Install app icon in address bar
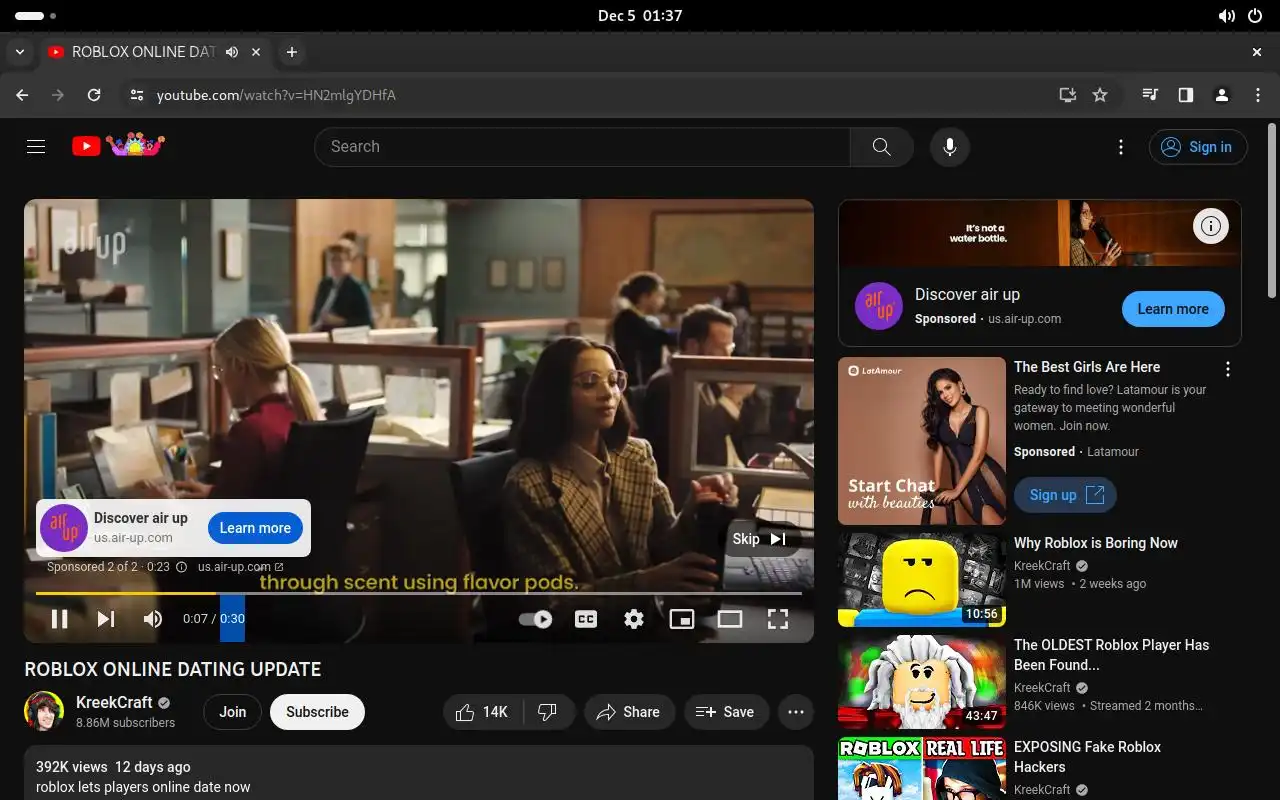 (x=1068, y=95)
